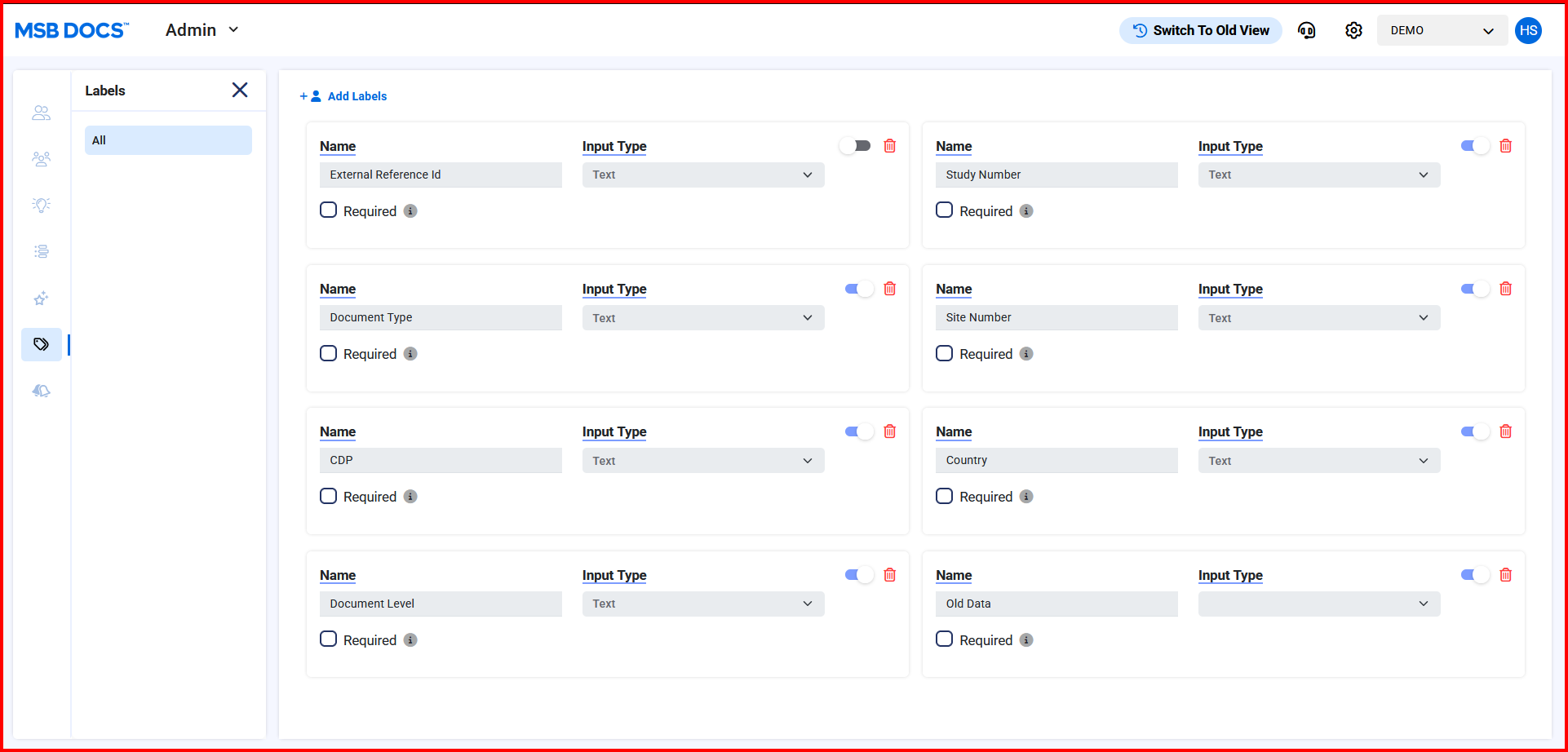
Task: Open Input Type dropdown for CDP
Action: (702, 461)
